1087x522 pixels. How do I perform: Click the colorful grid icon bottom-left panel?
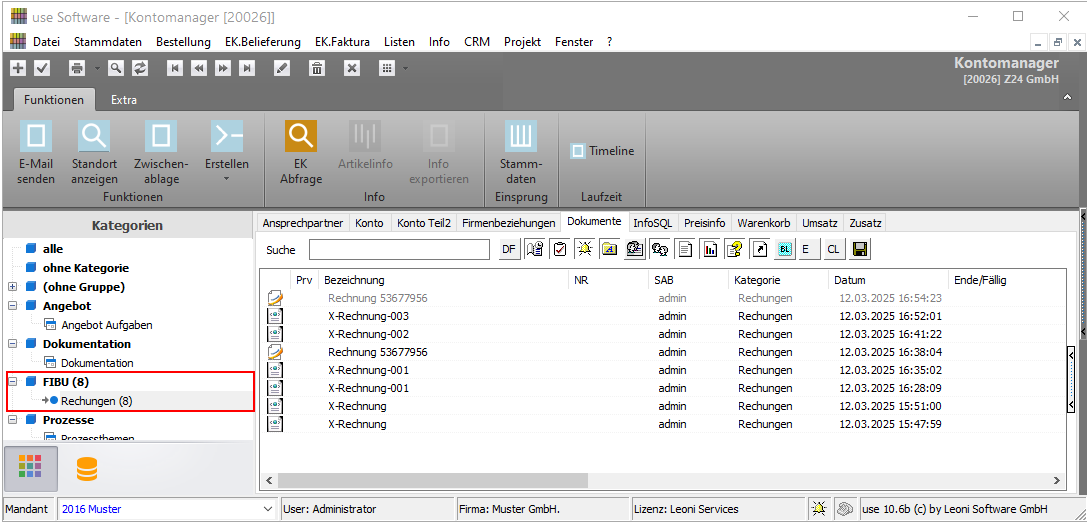point(30,469)
